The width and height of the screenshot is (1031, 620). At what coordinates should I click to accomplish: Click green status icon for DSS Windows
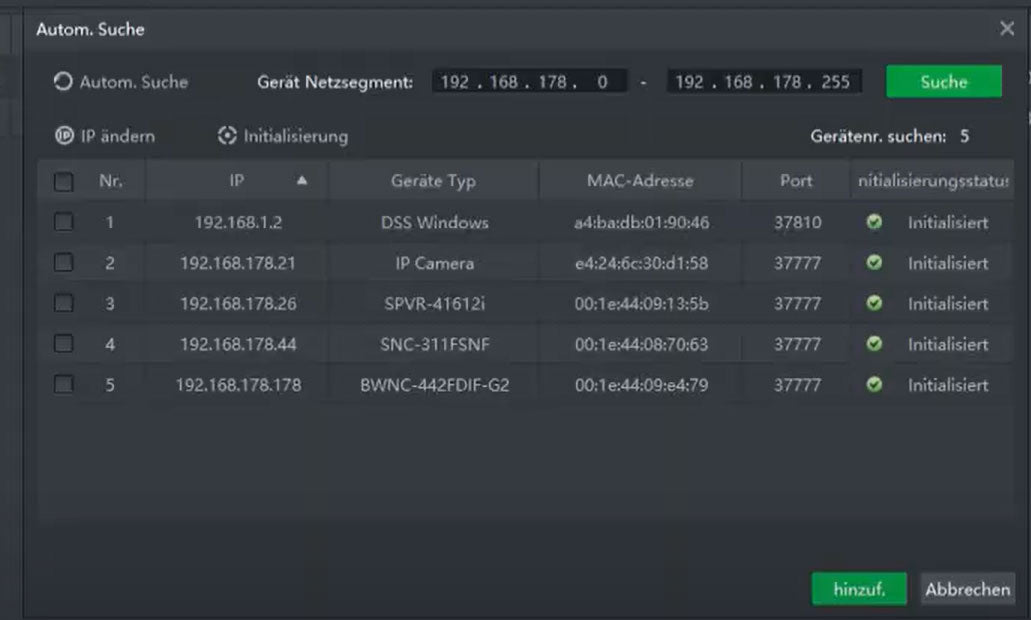point(874,223)
